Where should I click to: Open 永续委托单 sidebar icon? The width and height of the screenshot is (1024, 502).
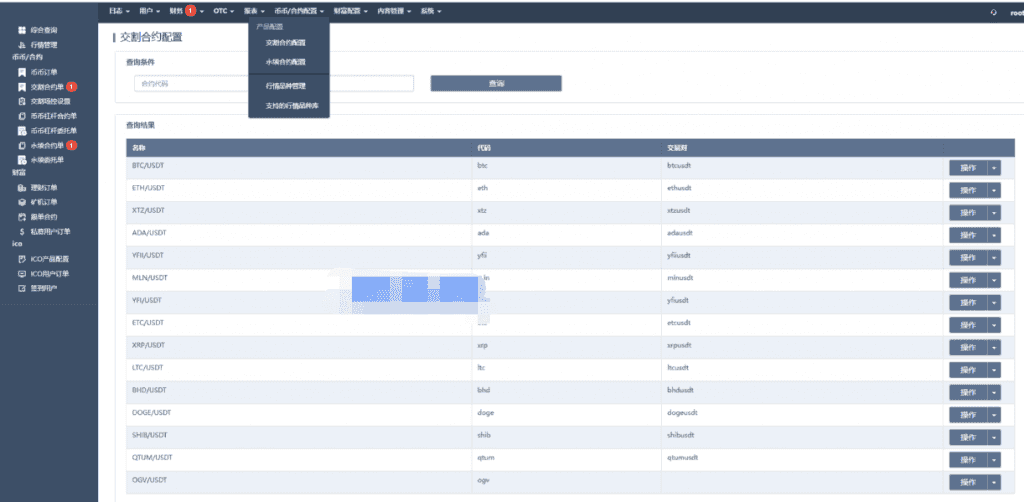[22, 160]
